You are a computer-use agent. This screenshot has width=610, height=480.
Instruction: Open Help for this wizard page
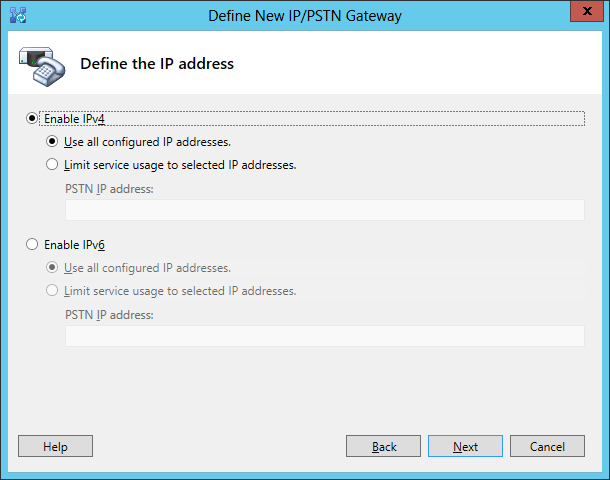click(55, 447)
